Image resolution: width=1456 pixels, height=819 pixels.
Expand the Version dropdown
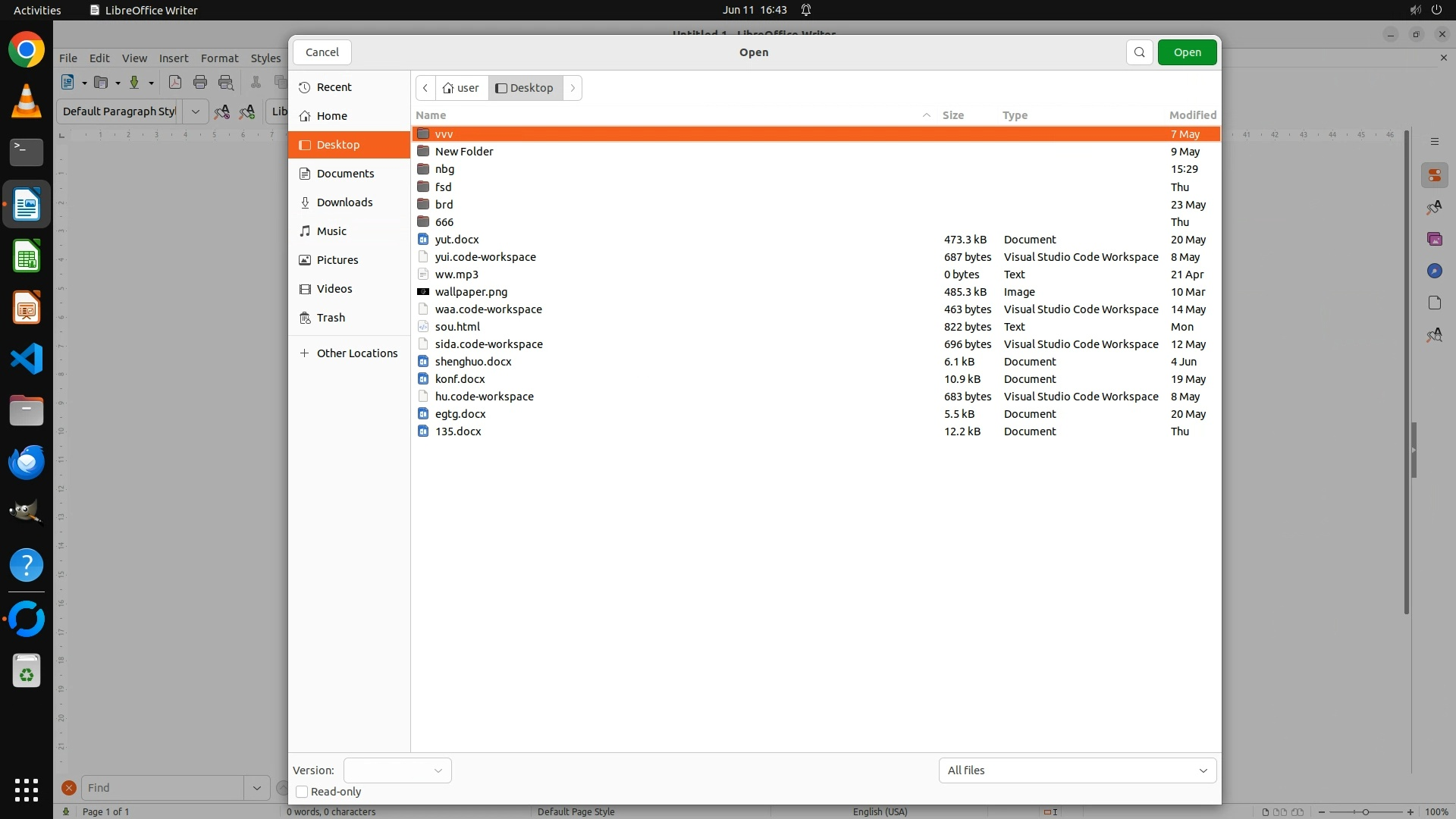(397, 770)
